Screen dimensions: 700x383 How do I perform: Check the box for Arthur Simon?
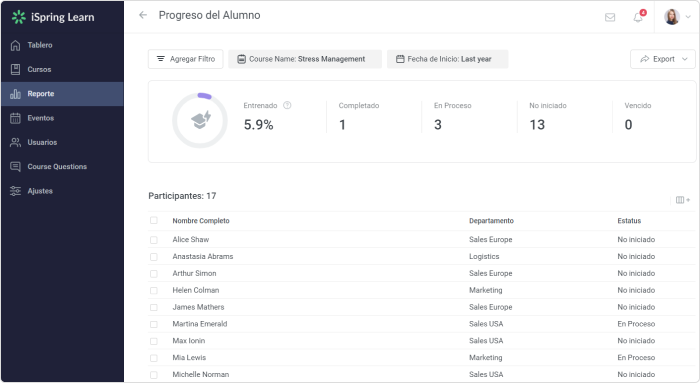(x=154, y=274)
